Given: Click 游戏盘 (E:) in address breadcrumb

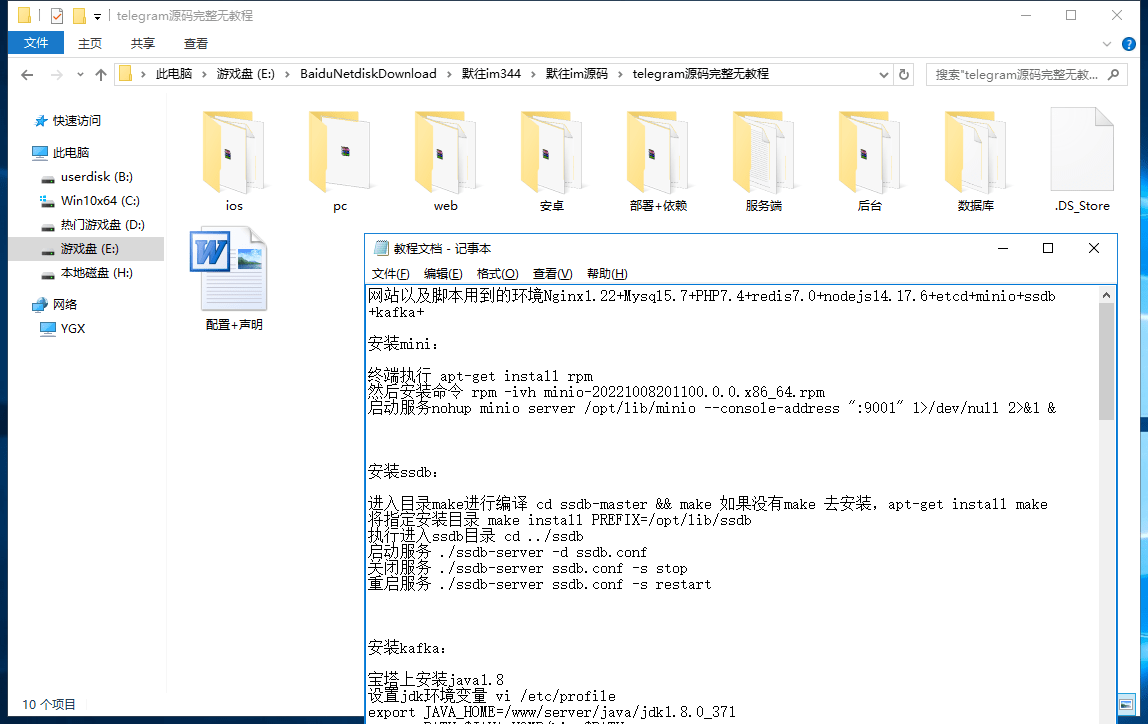Looking at the screenshot, I should pyautogui.click(x=245, y=74).
